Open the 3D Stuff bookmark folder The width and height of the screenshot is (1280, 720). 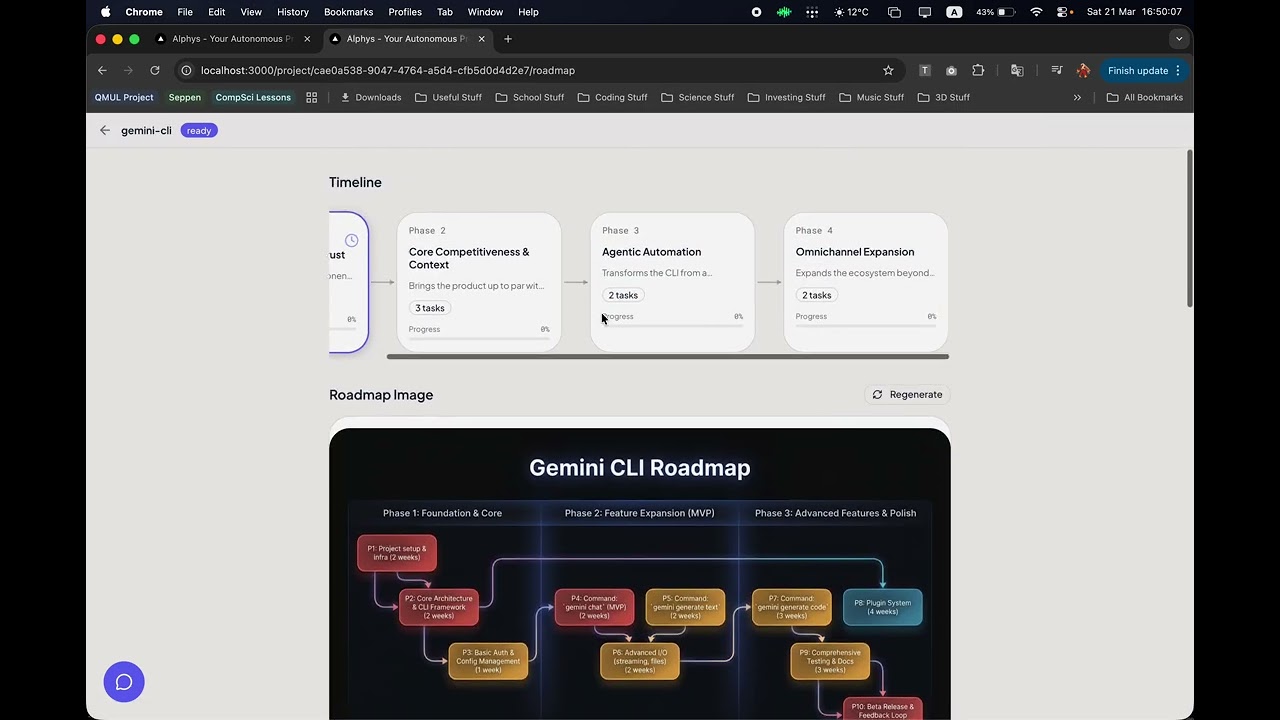click(x=943, y=97)
